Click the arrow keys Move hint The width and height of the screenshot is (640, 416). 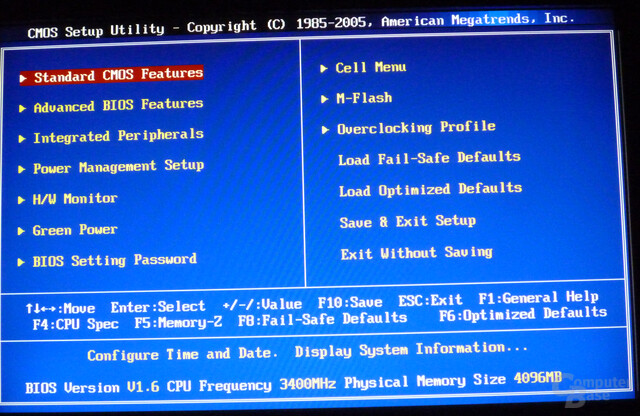(x=60, y=309)
